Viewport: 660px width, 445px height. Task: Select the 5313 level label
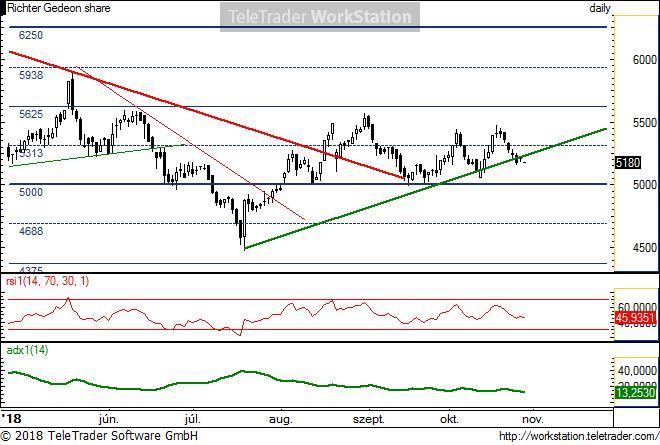click(31, 153)
